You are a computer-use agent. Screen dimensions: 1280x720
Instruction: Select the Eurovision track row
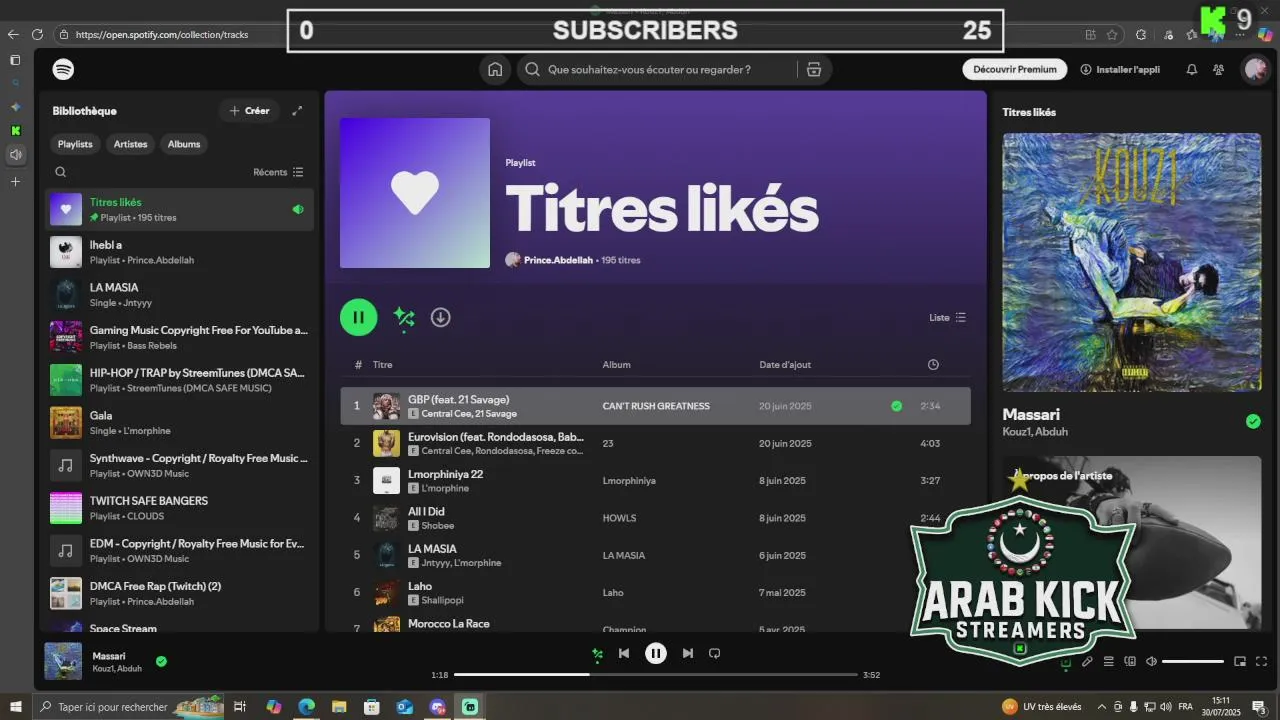coord(655,443)
